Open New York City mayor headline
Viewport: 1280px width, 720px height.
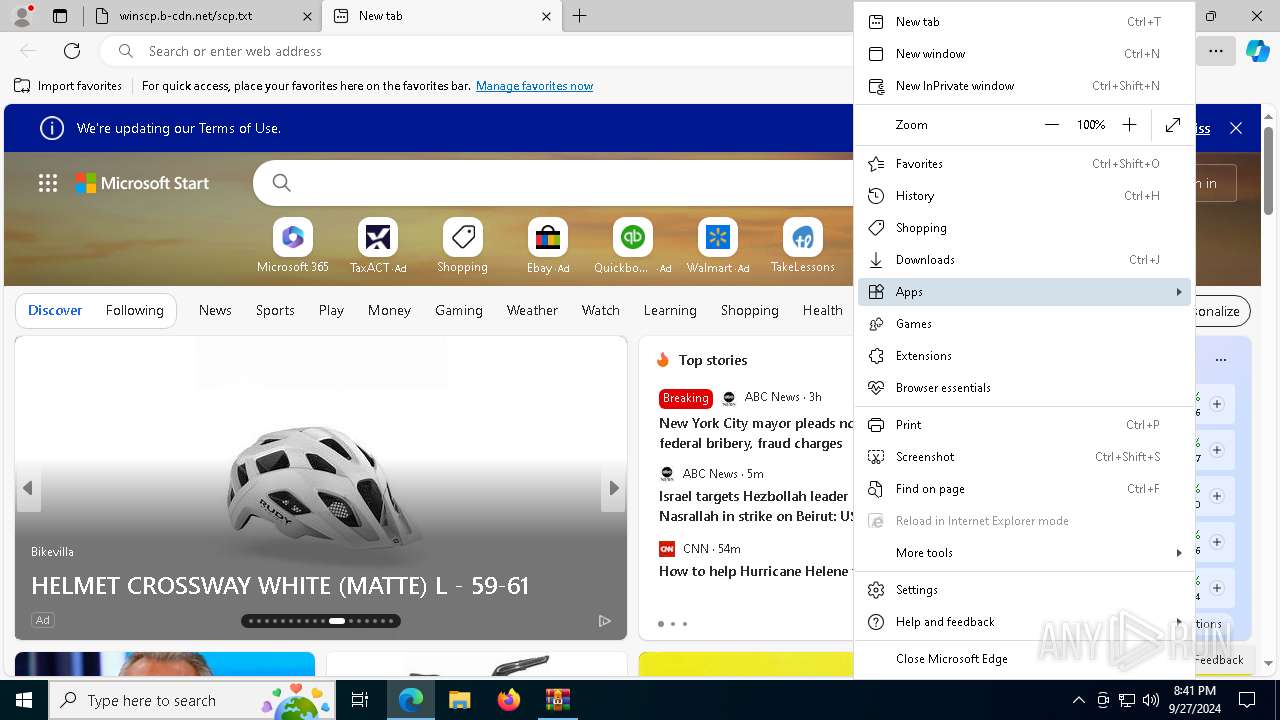[x=756, y=433]
